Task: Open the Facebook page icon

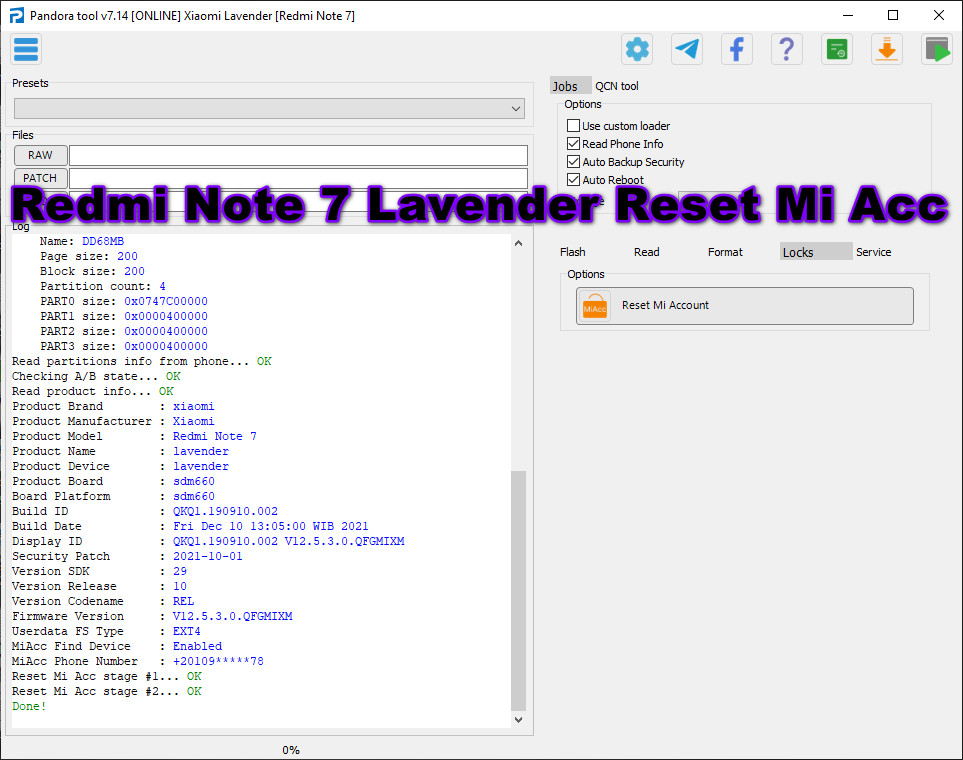Action: click(x=737, y=49)
